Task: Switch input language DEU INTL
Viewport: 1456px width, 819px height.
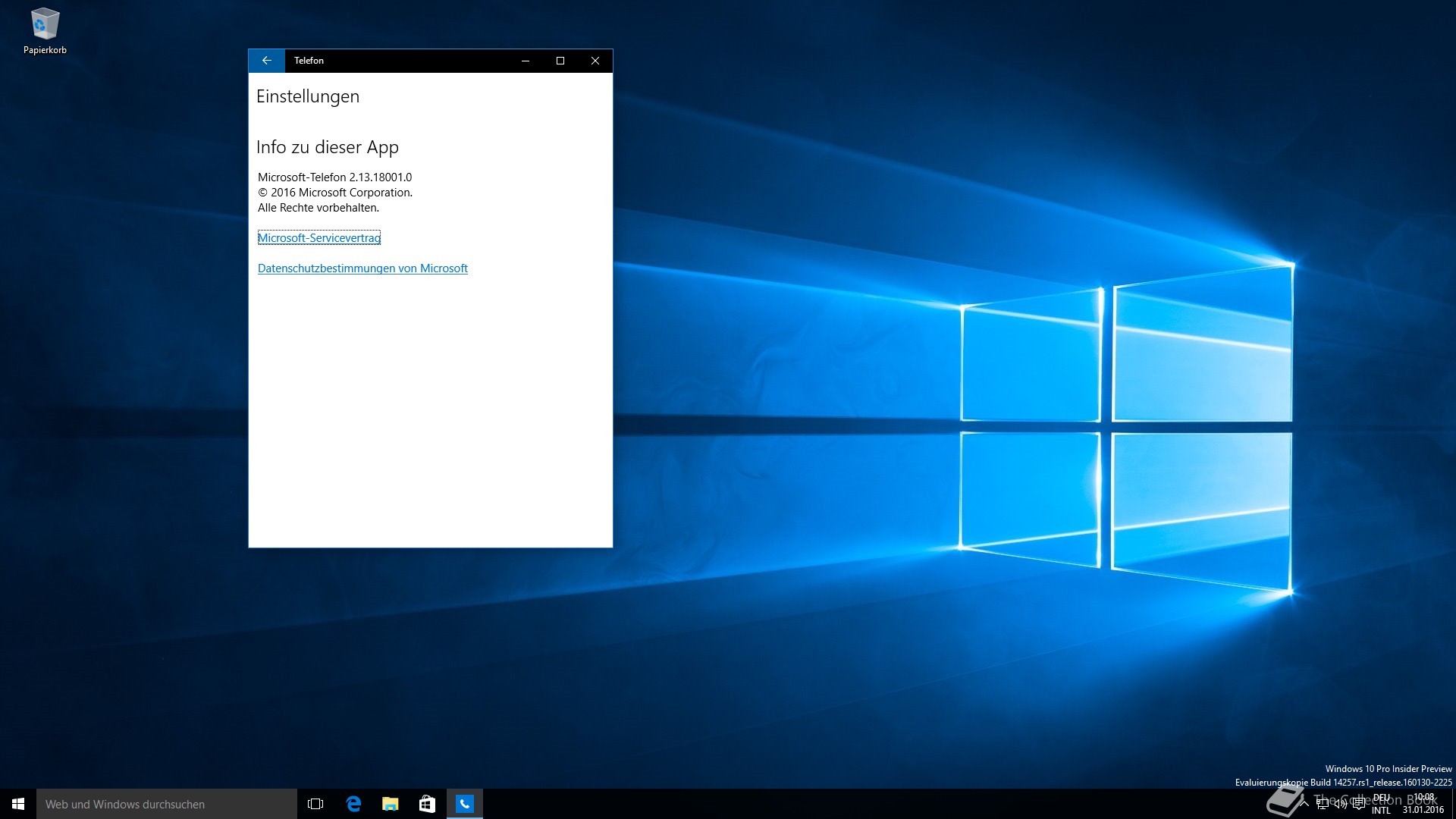Action: tap(1381, 804)
